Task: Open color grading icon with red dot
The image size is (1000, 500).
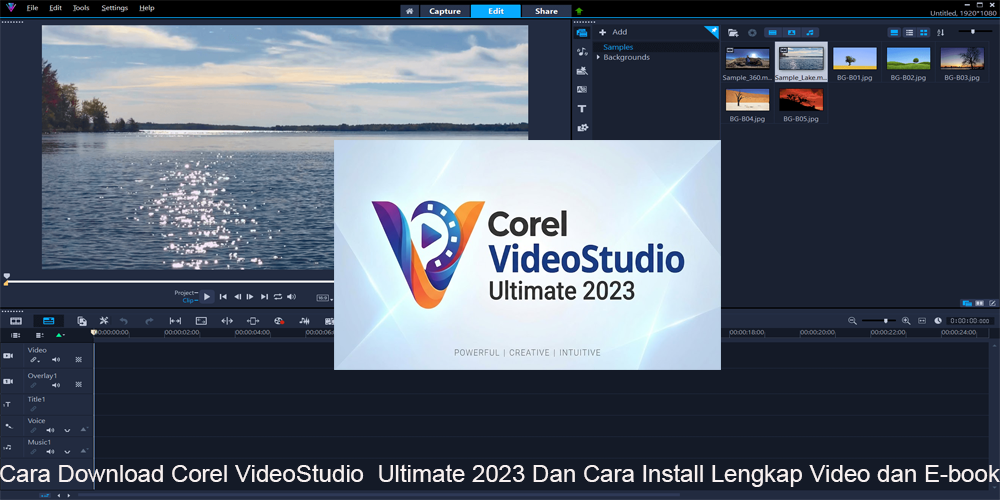Action: coord(279,321)
